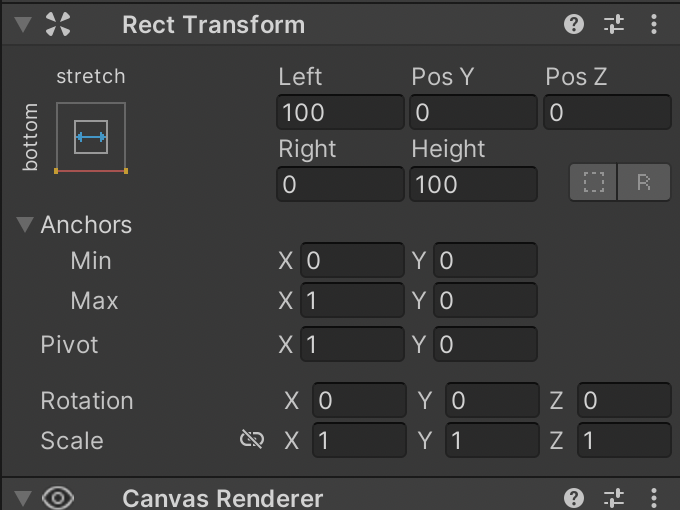Open Rect Transform preset settings icon
Image resolution: width=680 pixels, height=510 pixels.
tap(614, 24)
